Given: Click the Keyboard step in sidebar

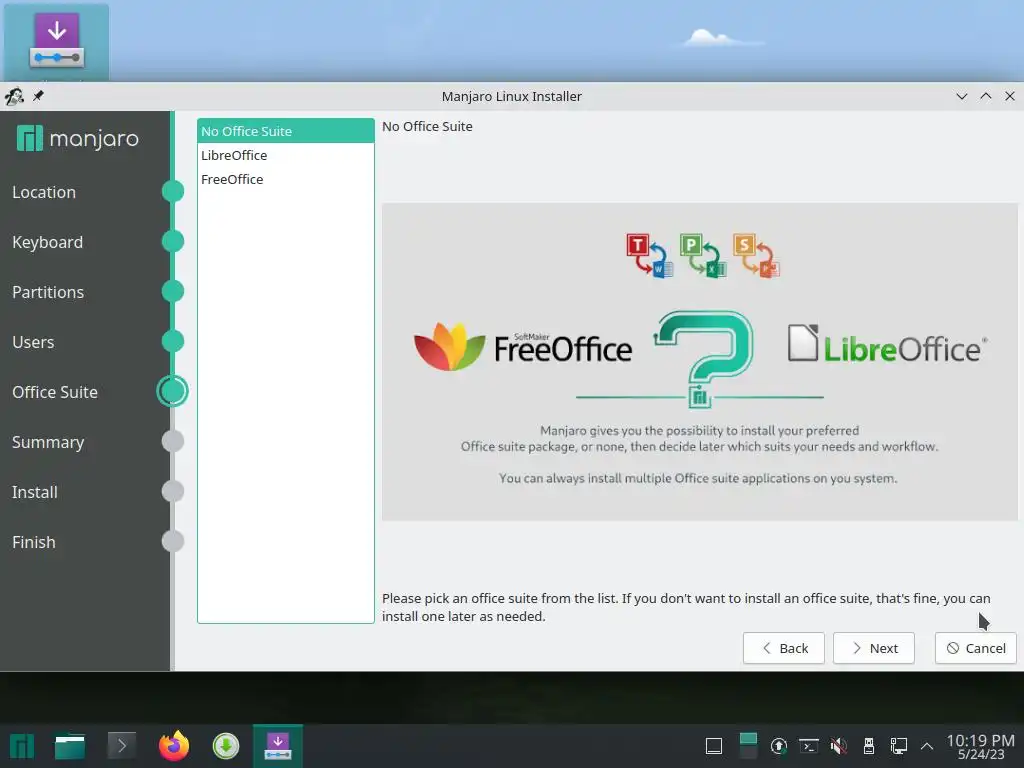Looking at the screenshot, I should coord(48,242).
